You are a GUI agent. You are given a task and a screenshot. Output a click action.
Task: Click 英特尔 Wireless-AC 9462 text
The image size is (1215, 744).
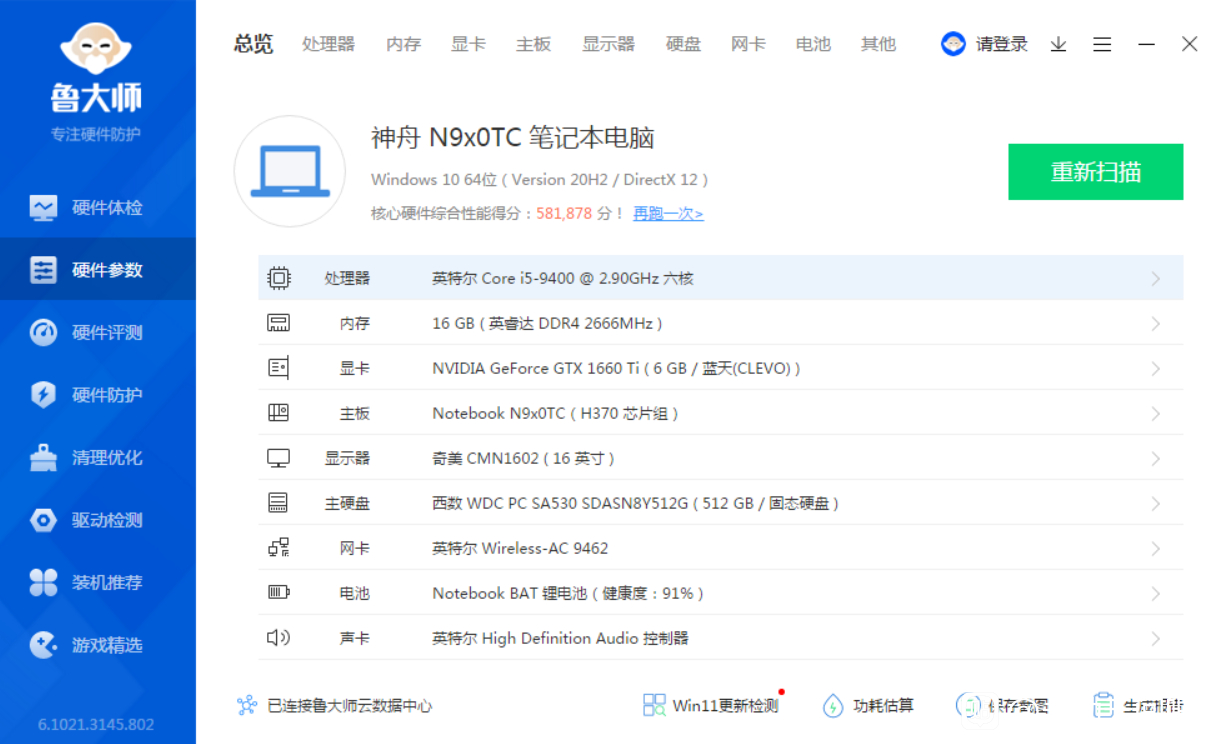520,549
